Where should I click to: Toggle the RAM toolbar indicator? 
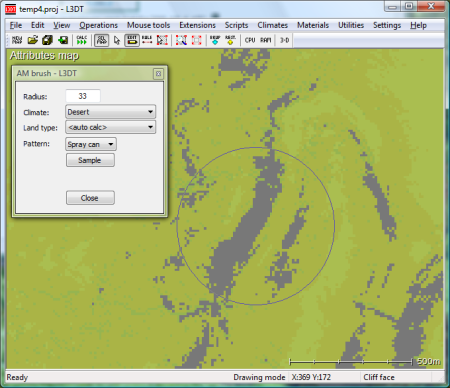click(265, 40)
